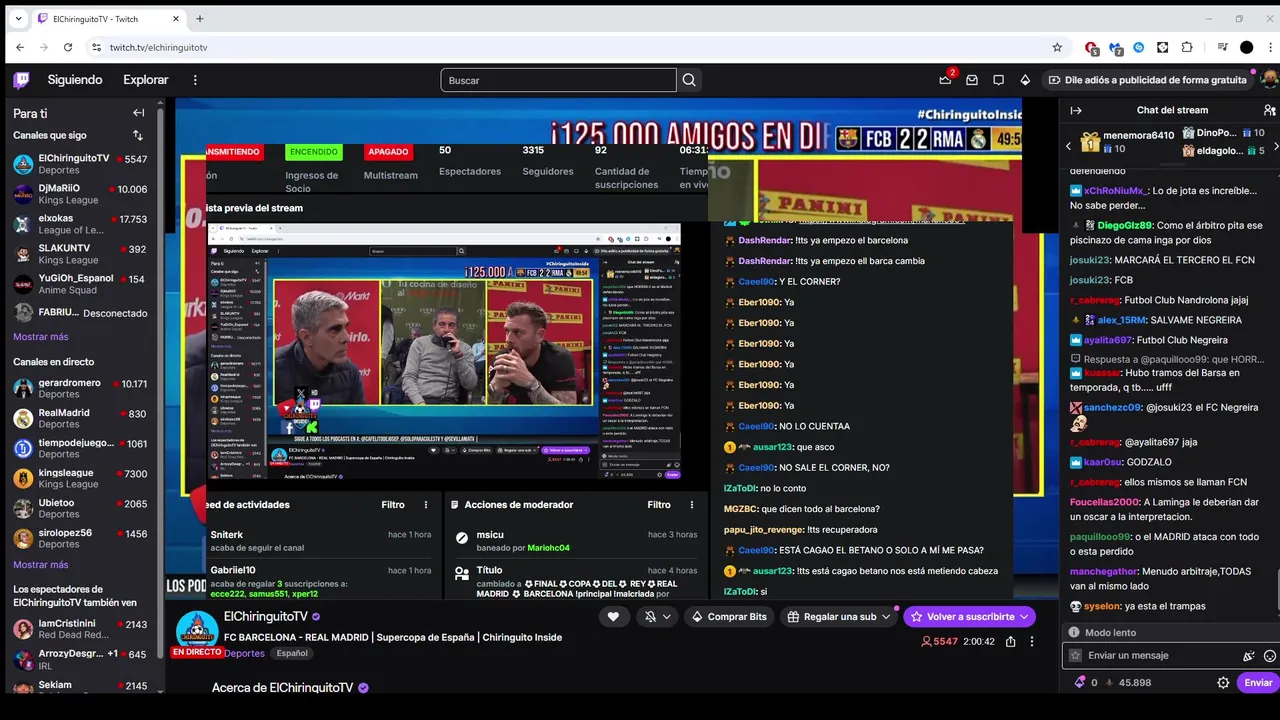Open emote picker smiley in chat
The height and width of the screenshot is (720, 1280).
tap(1270, 656)
